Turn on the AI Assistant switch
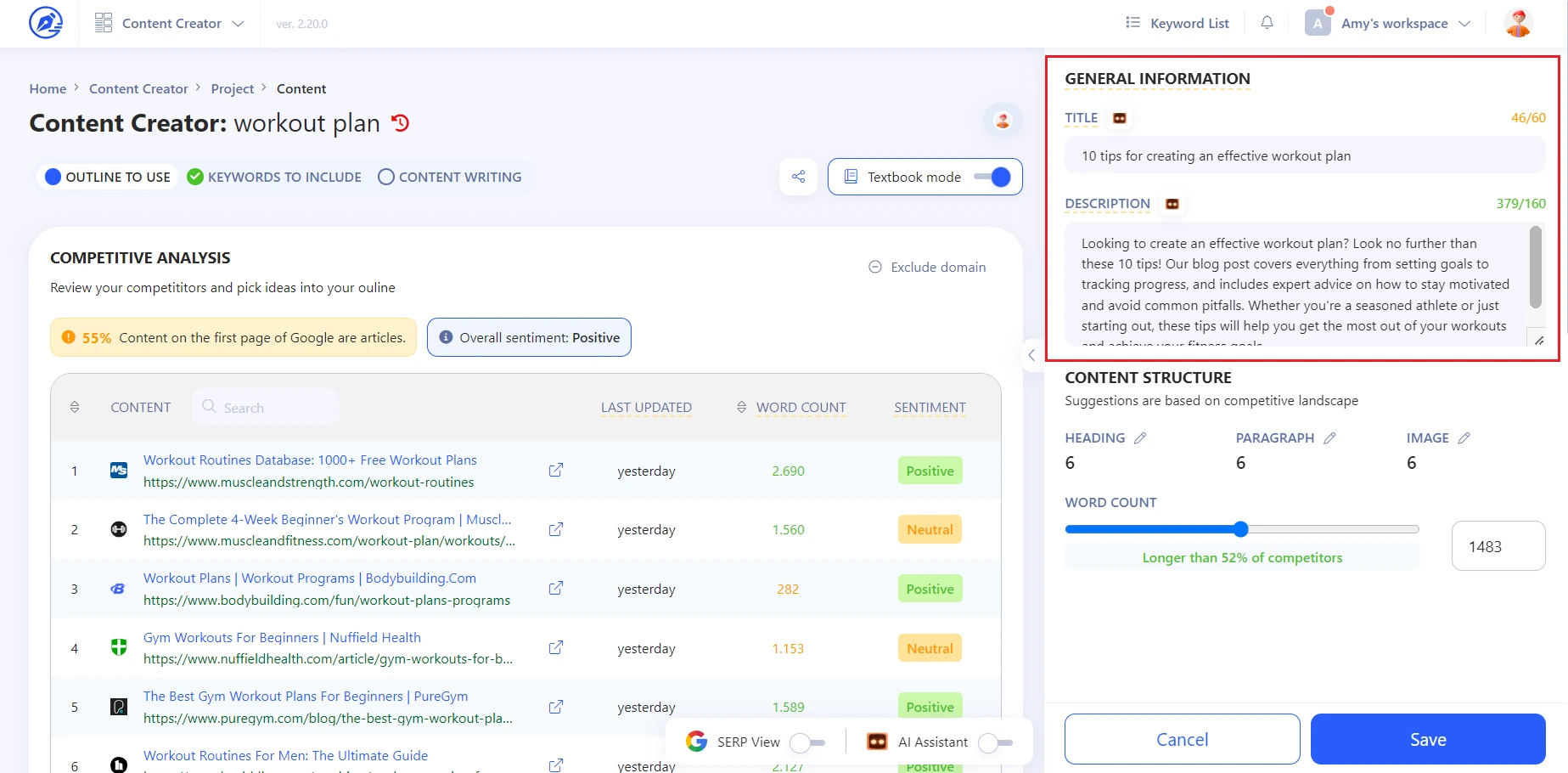The width and height of the screenshot is (1568, 773). click(x=995, y=742)
